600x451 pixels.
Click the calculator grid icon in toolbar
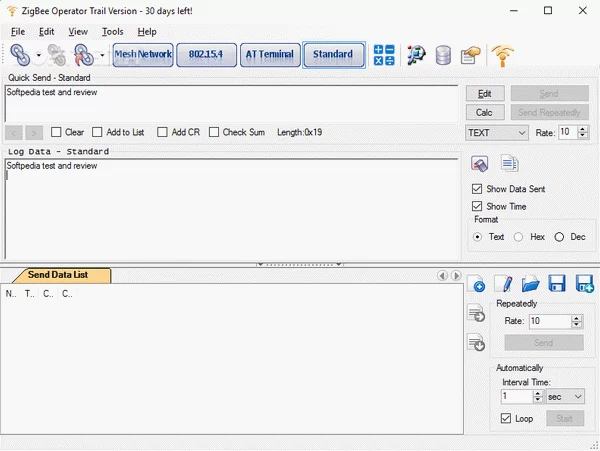click(x=384, y=55)
